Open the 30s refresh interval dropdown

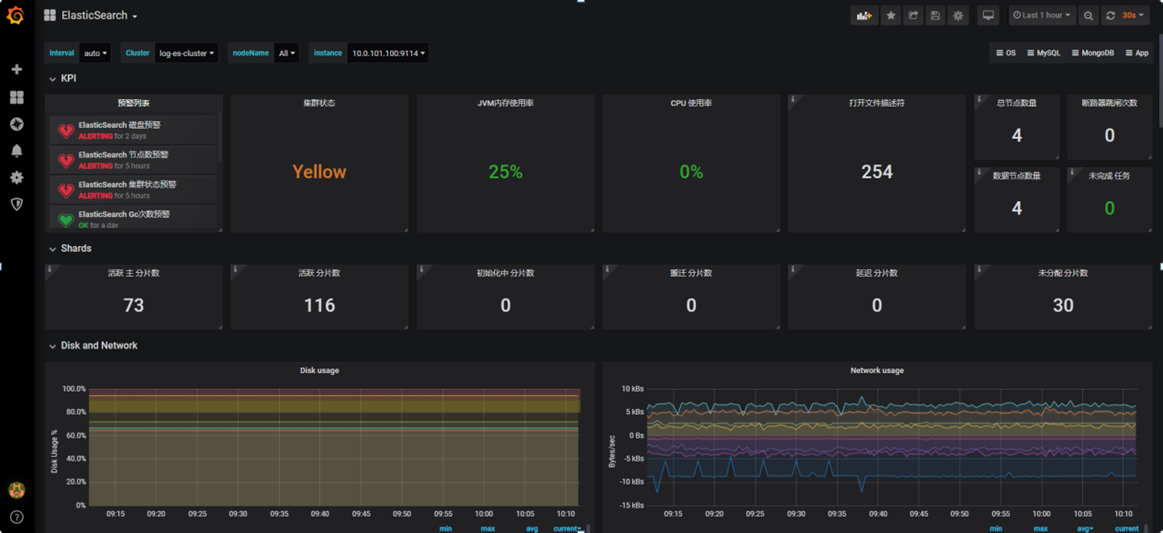tap(1133, 15)
